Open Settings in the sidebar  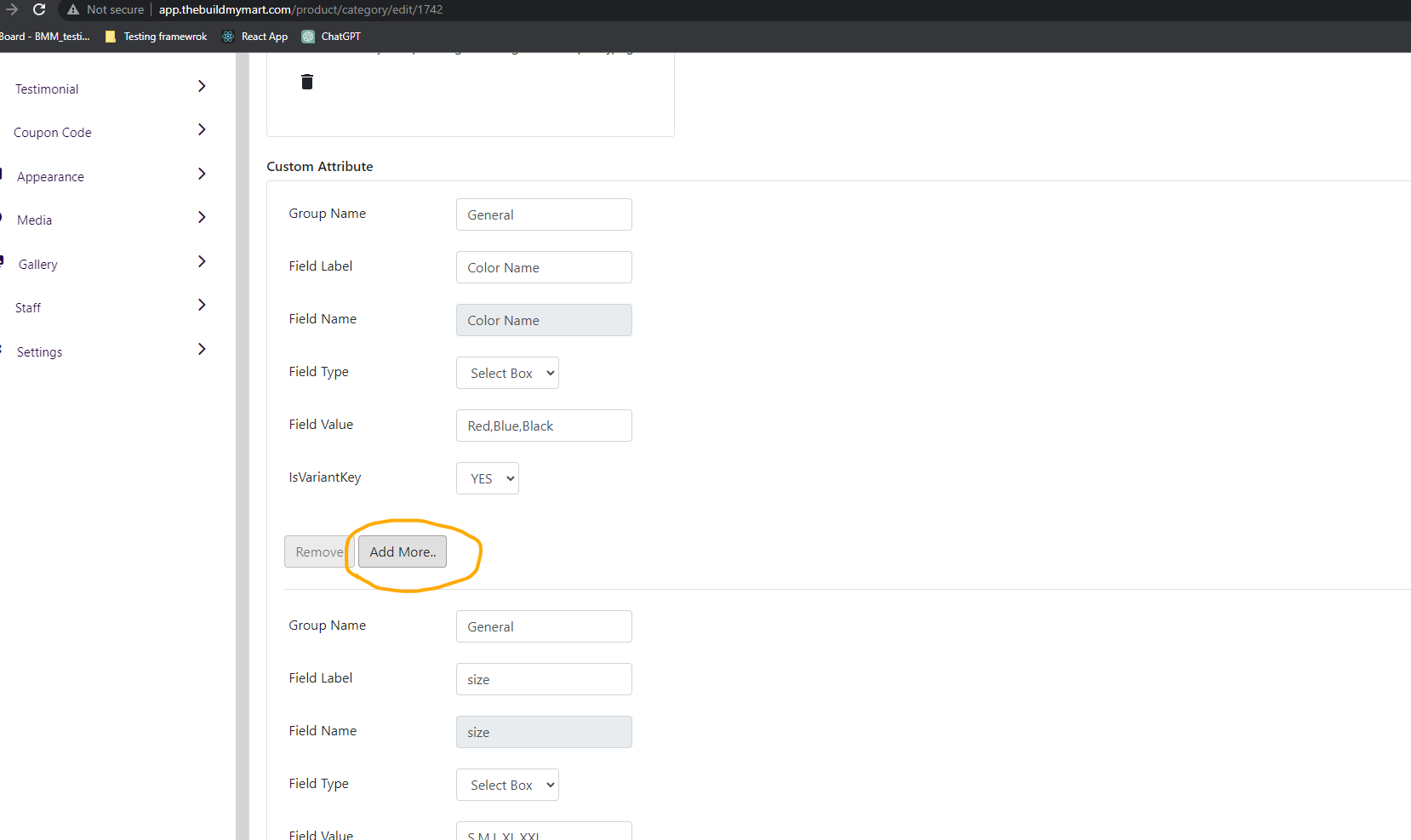(x=40, y=352)
